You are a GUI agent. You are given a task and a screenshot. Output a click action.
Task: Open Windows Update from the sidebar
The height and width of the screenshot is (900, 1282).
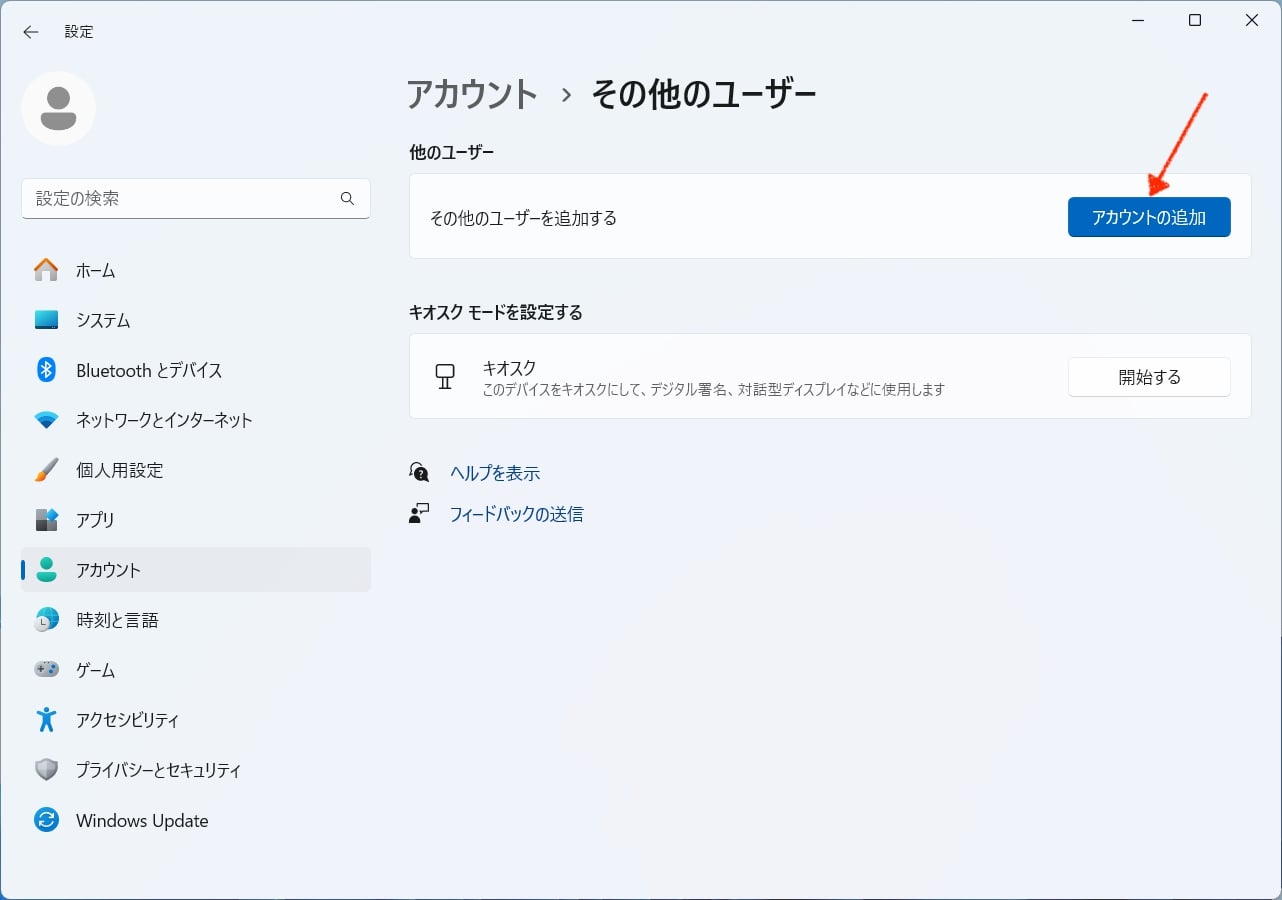pyautogui.click(x=141, y=820)
